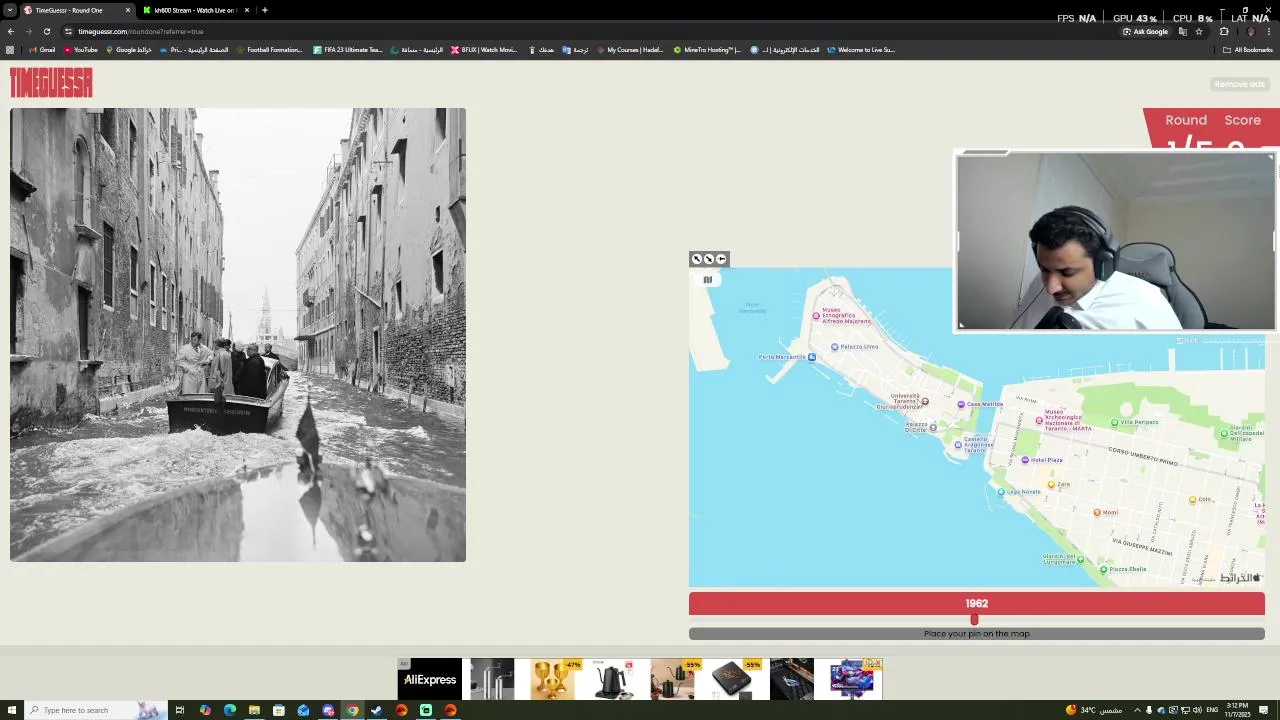
Task: Open the BFLIX Watch Movies bookmark
Action: pos(484,50)
